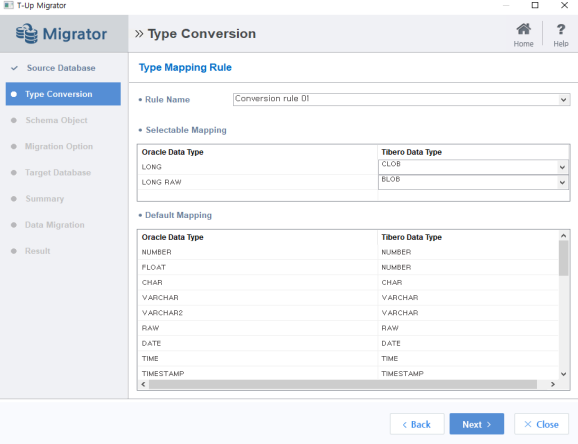This screenshot has width=578, height=444.
Task: Click the Migrator database logo icon
Action: pyautogui.click(x=27, y=34)
